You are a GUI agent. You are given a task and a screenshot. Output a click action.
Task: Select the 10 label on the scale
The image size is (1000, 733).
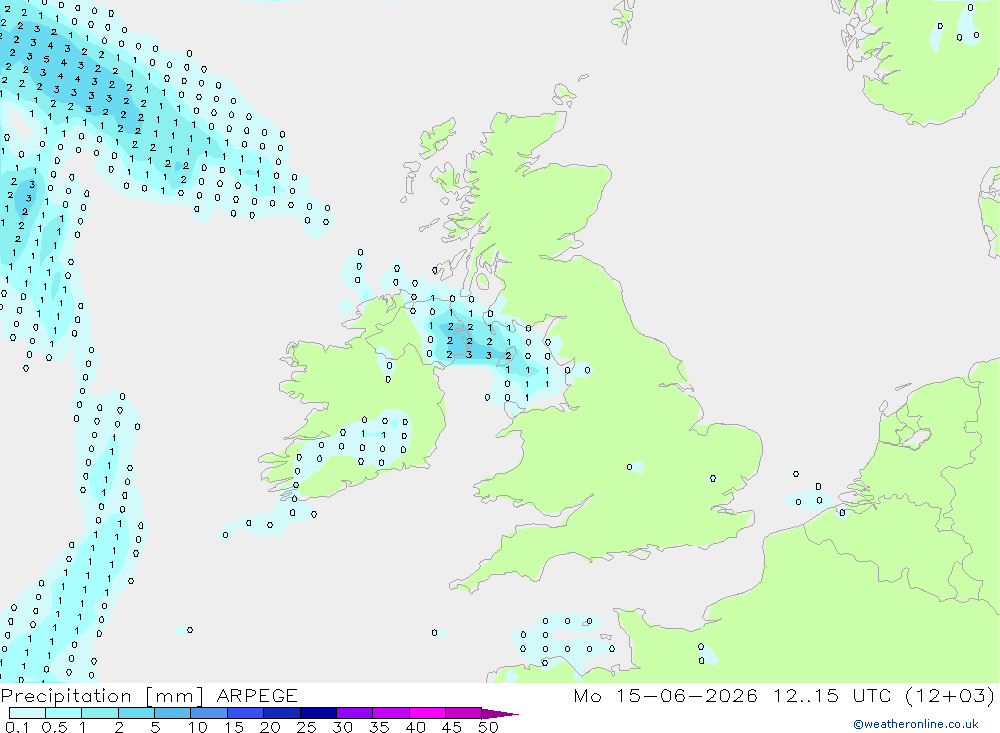tap(198, 727)
